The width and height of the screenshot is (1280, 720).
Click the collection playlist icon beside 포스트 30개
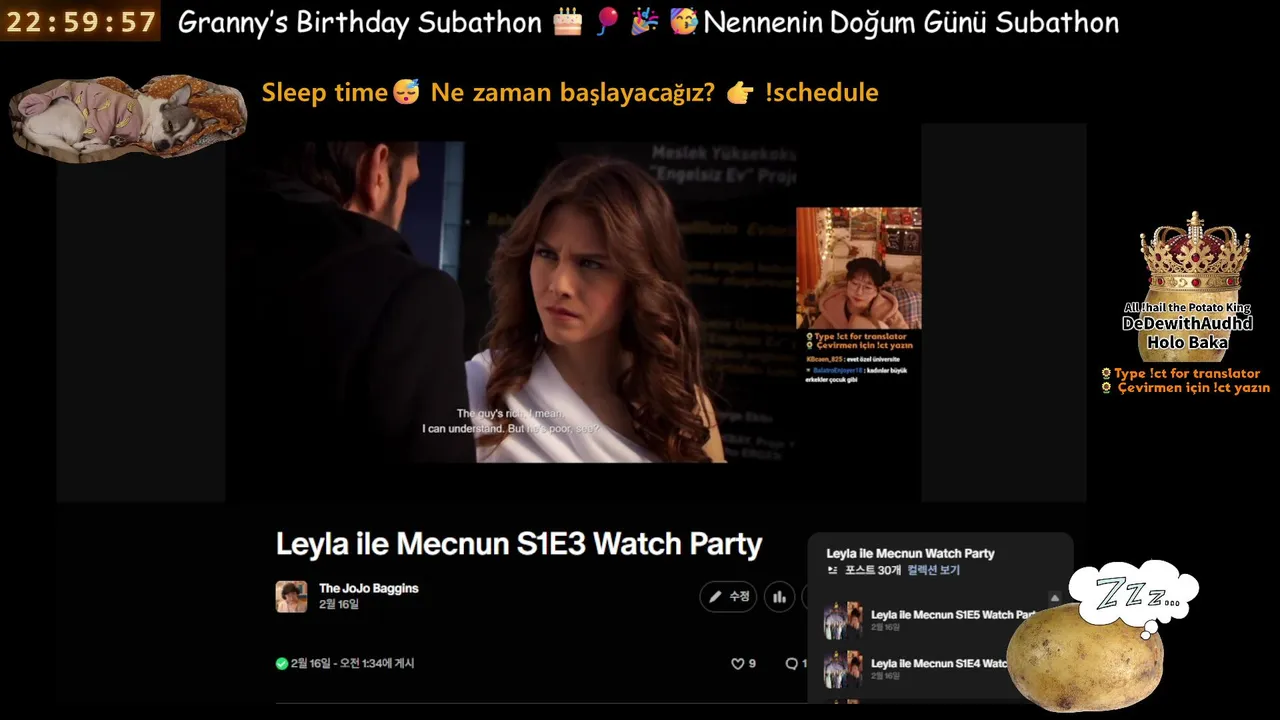832,570
